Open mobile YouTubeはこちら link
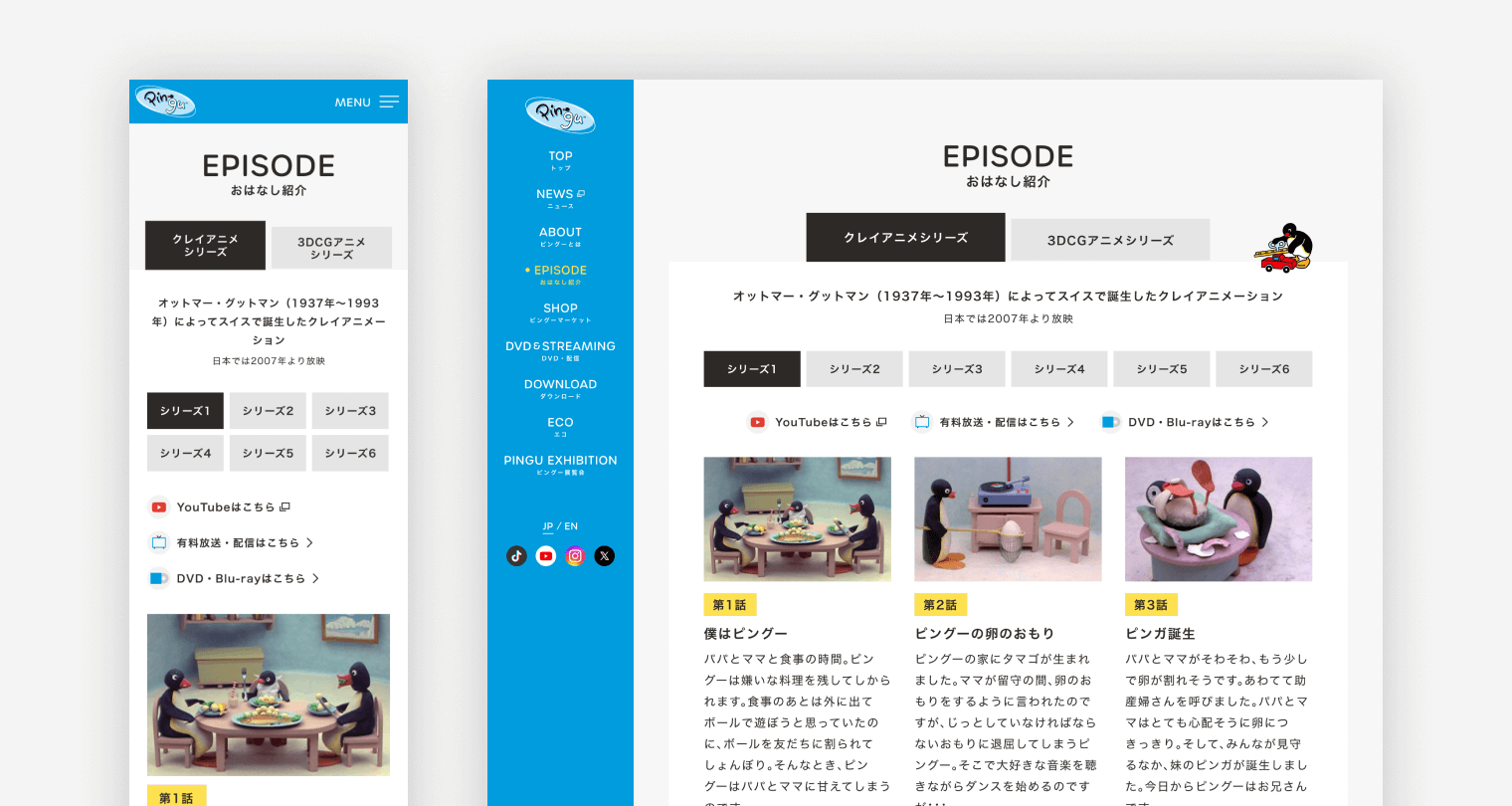The height and width of the screenshot is (806, 1512). coord(220,507)
